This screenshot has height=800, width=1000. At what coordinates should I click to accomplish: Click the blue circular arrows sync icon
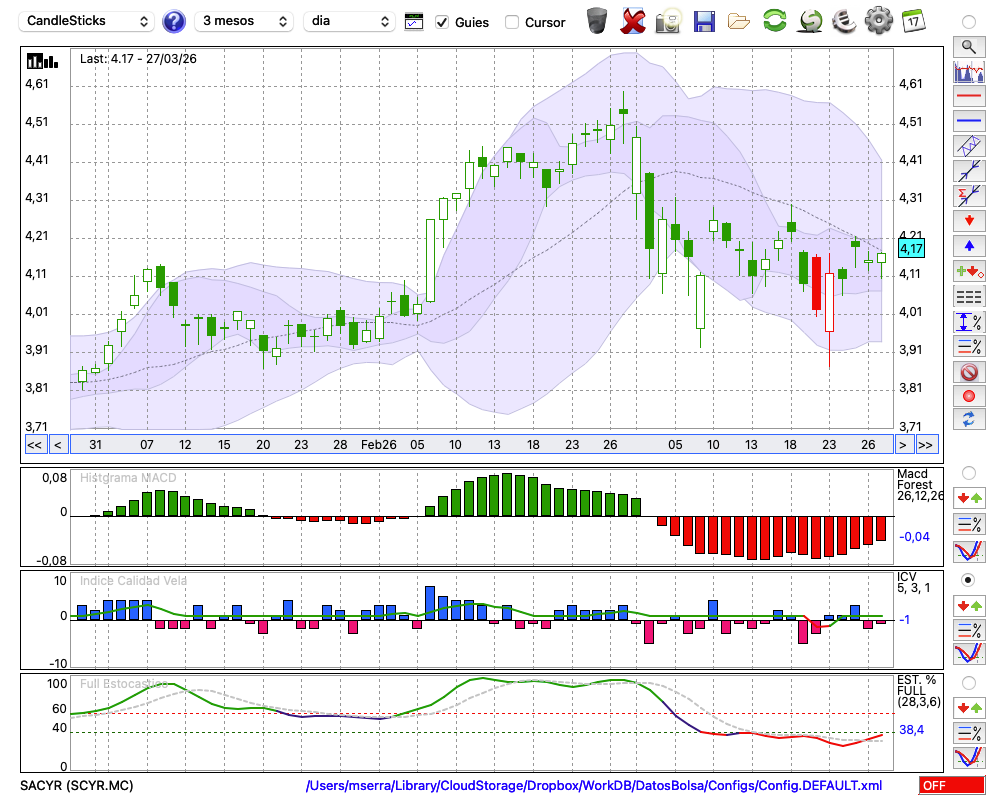click(x=969, y=420)
